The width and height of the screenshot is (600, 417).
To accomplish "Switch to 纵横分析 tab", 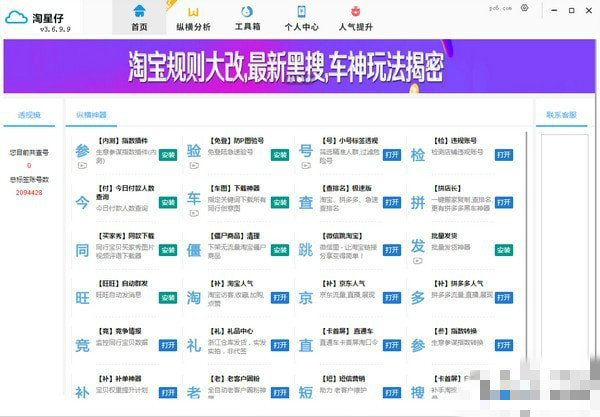I will tap(193, 18).
